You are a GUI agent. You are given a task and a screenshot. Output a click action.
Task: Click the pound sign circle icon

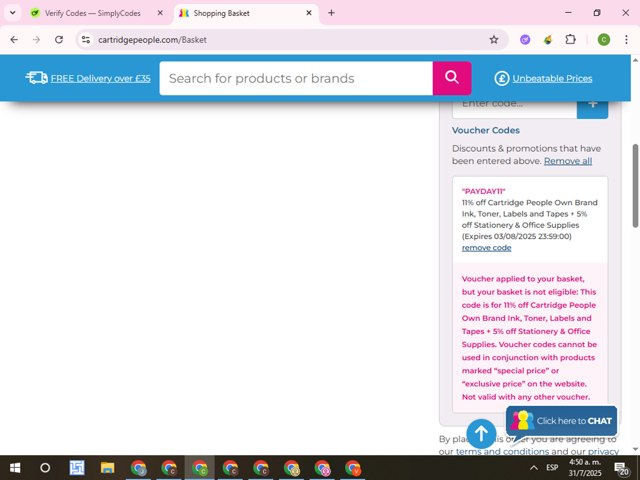pos(502,78)
